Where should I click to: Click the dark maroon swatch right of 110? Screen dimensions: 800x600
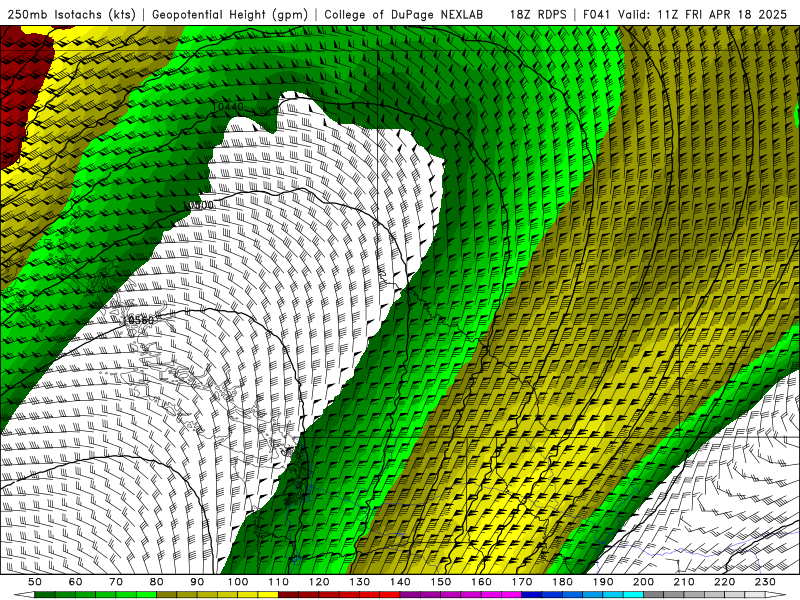coord(288,595)
